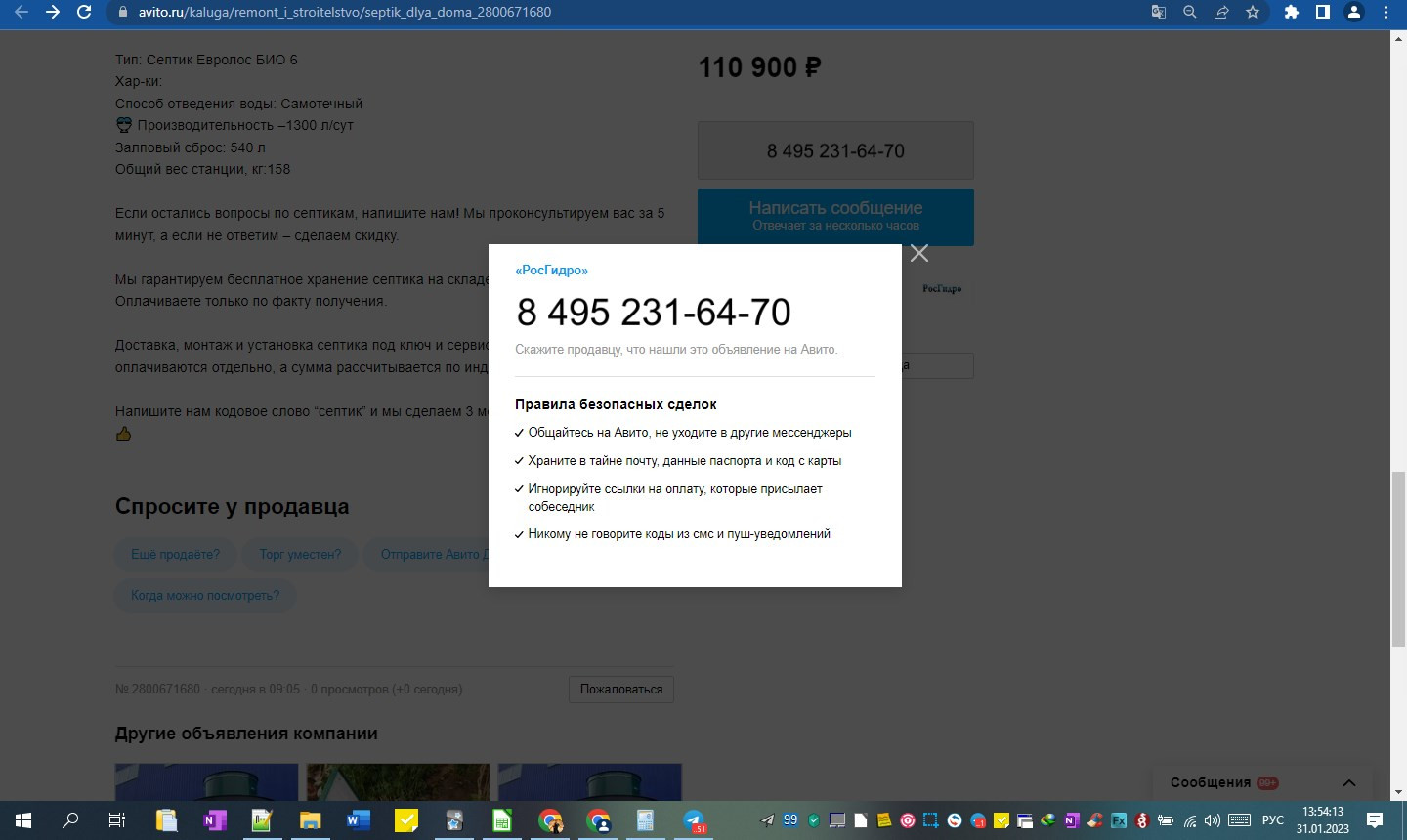
Task: Click the 'Спросите у продавца' heading
Action: [x=232, y=506]
